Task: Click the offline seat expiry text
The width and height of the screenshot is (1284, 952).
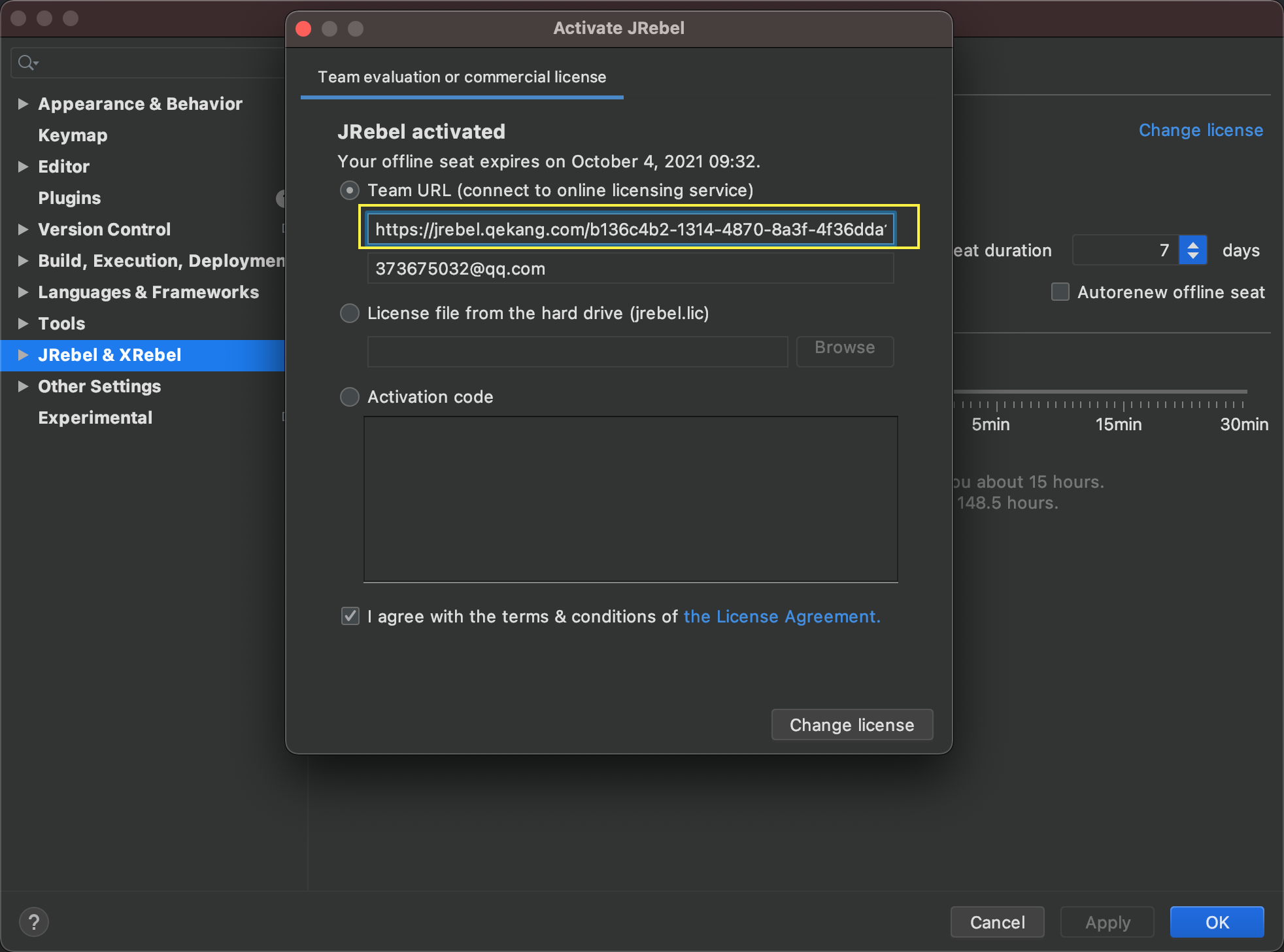Action: coord(549,161)
